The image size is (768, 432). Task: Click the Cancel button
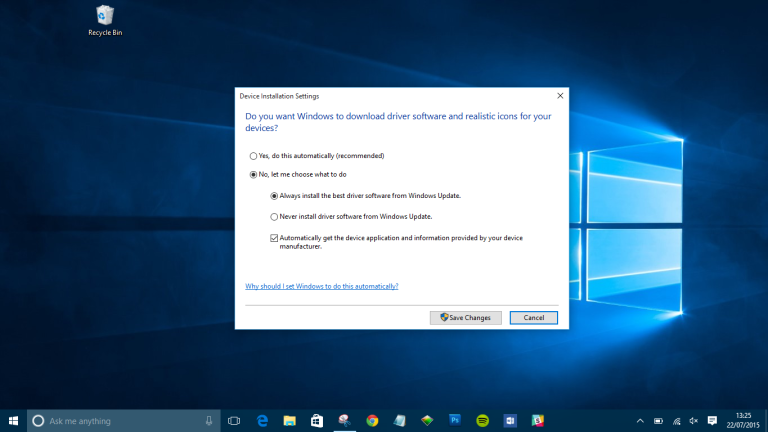point(533,317)
